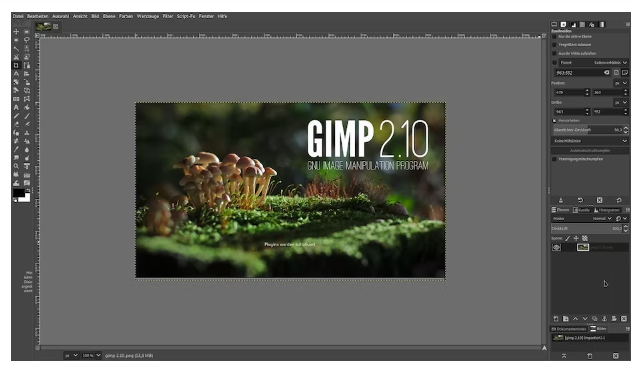Create a new layer group
The image size is (635, 365).
566,319
